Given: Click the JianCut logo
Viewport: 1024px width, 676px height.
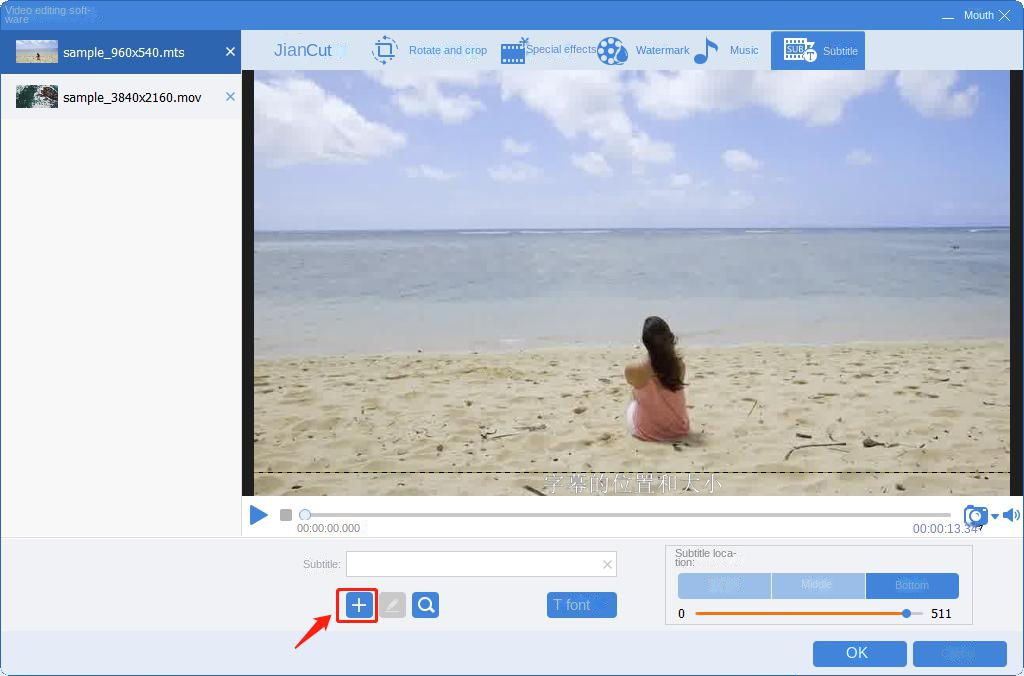Looking at the screenshot, I should [x=305, y=50].
